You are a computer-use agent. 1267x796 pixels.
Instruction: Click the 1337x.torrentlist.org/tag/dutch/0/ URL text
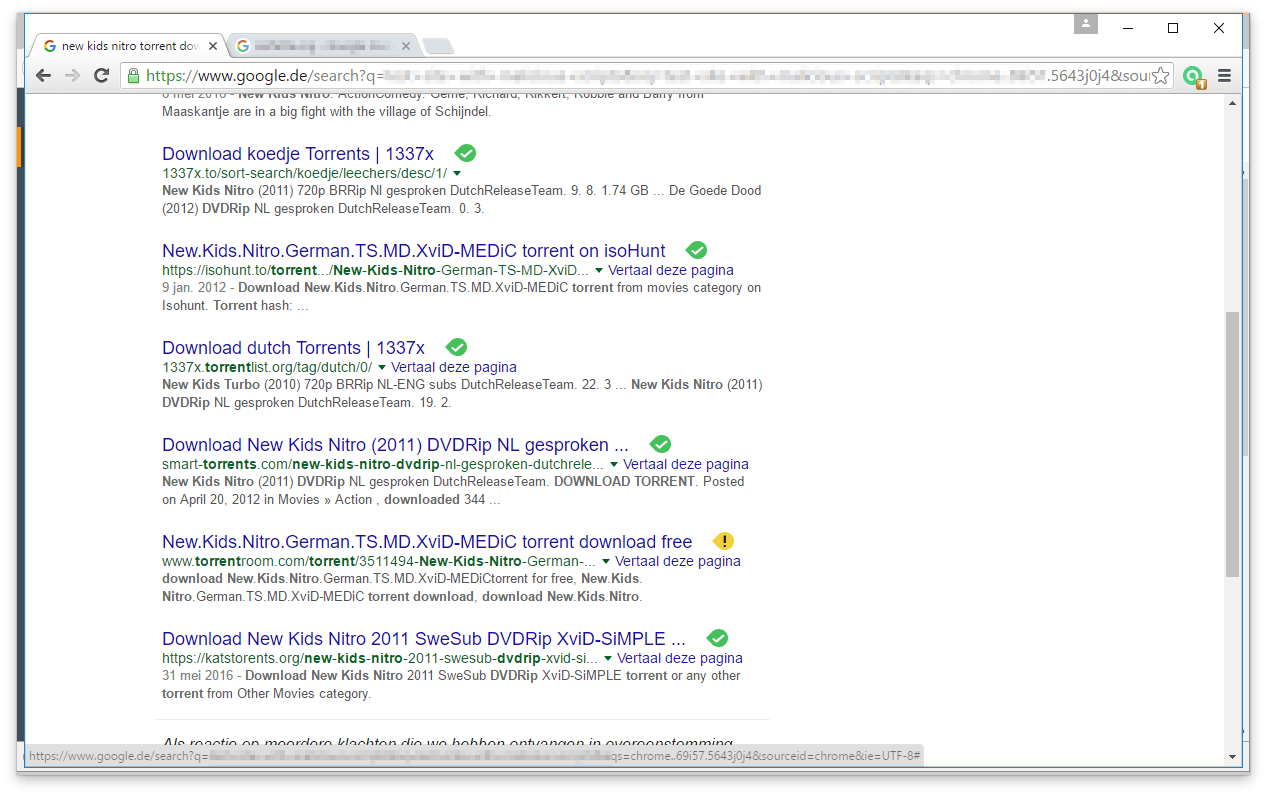[267, 367]
